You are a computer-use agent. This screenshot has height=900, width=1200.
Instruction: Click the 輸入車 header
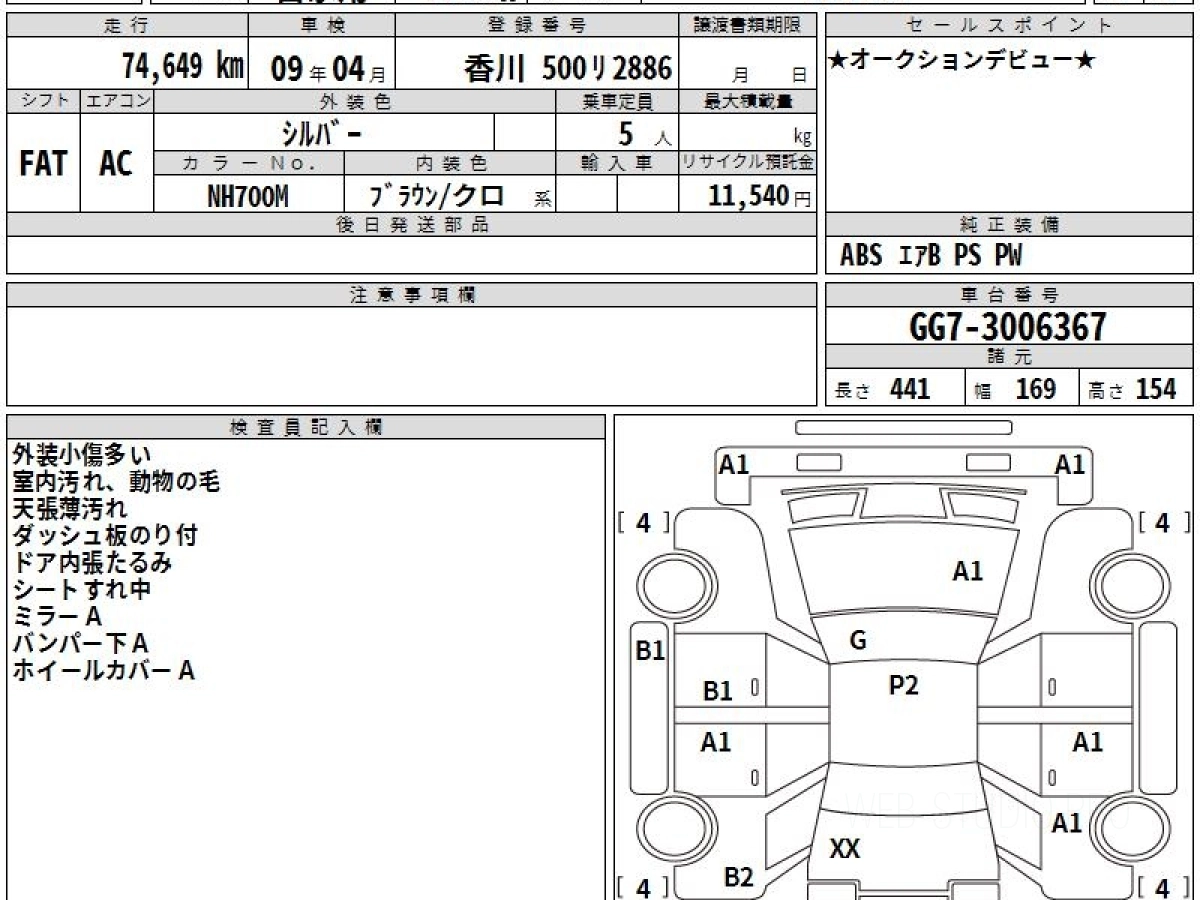(x=617, y=163)
